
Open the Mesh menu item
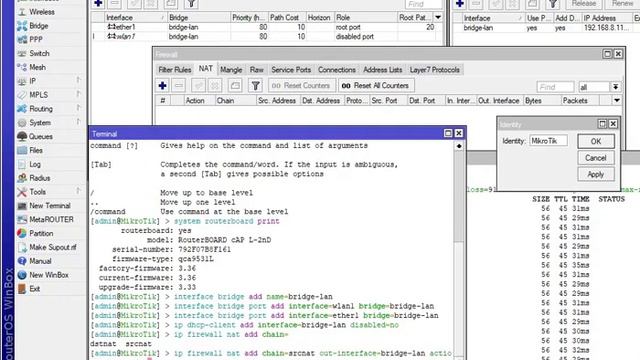37,67
